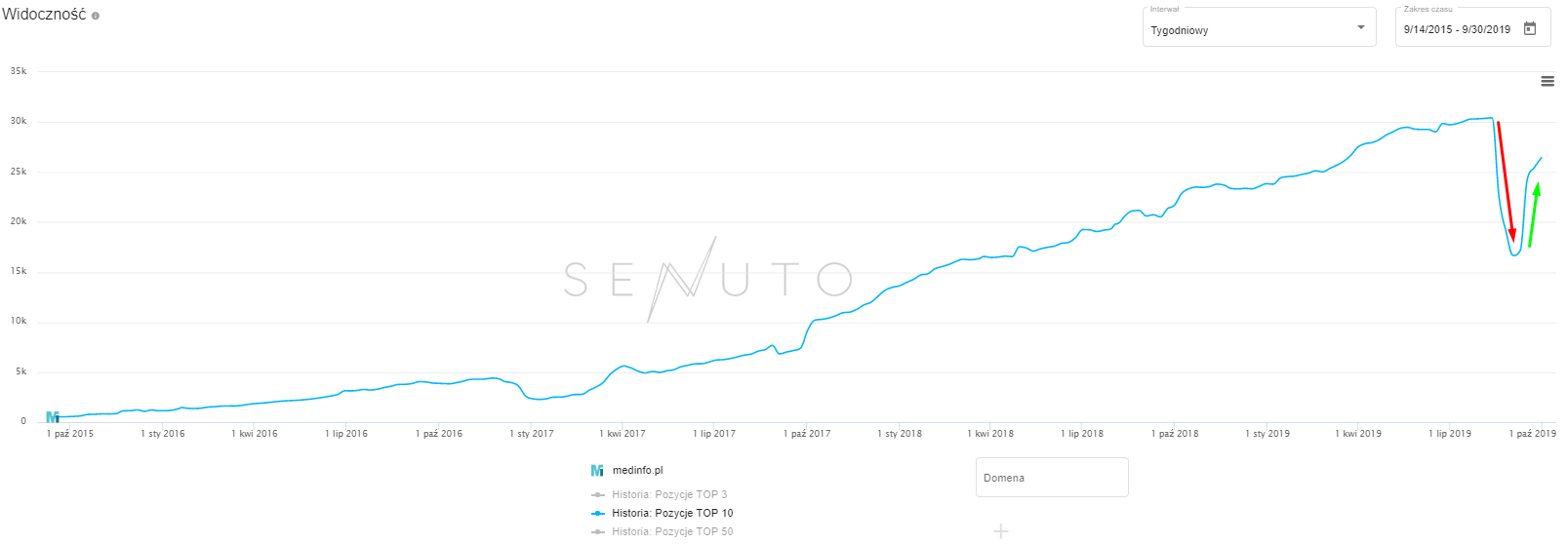Click the 1 sty 2018 axis label
Viewport: 1568px width, 544px height.
[x=899, y=434]
